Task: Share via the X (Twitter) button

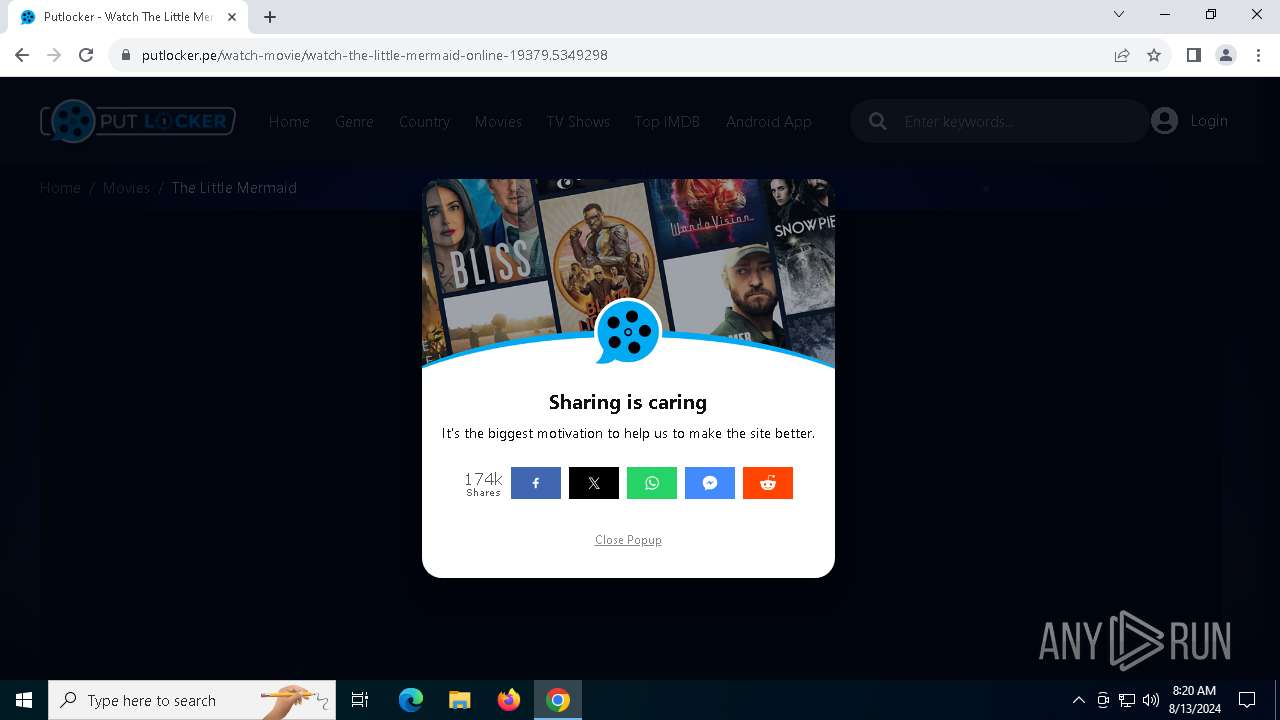Action: pyautogui.click(x=593, y=483)
